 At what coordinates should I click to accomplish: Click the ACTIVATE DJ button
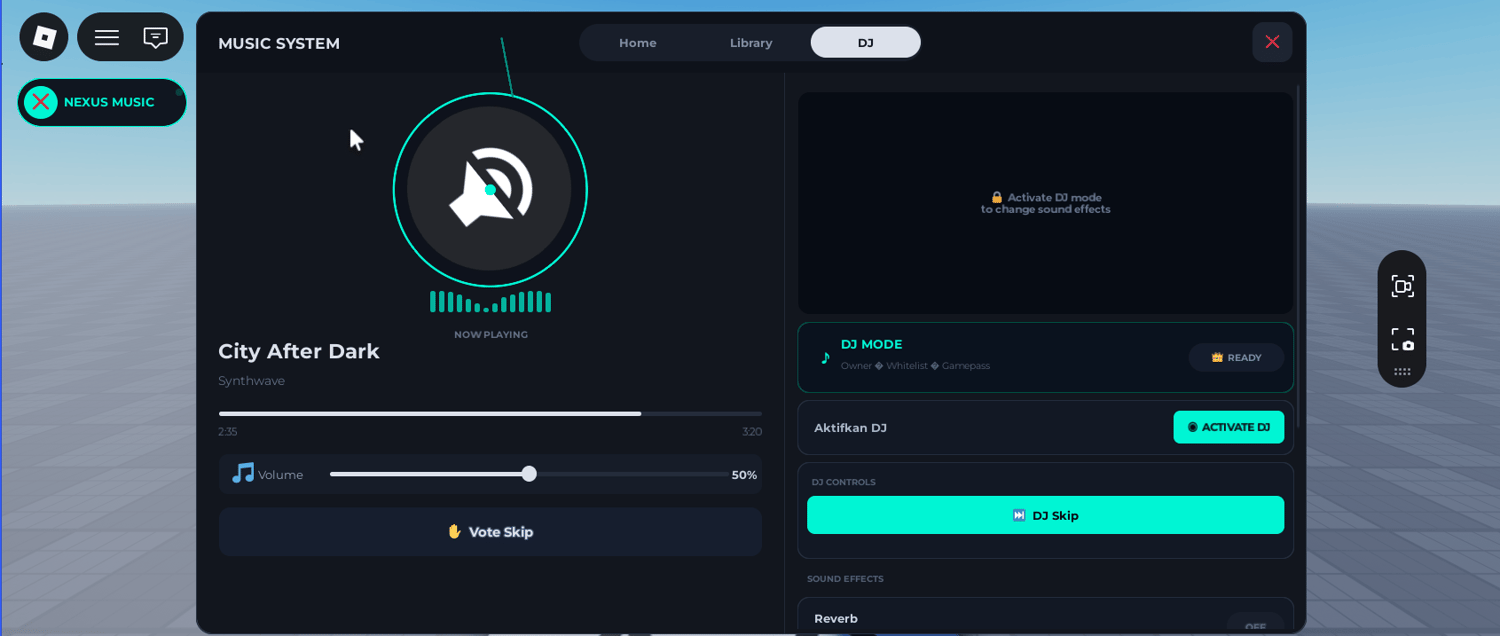point(1229,427)
